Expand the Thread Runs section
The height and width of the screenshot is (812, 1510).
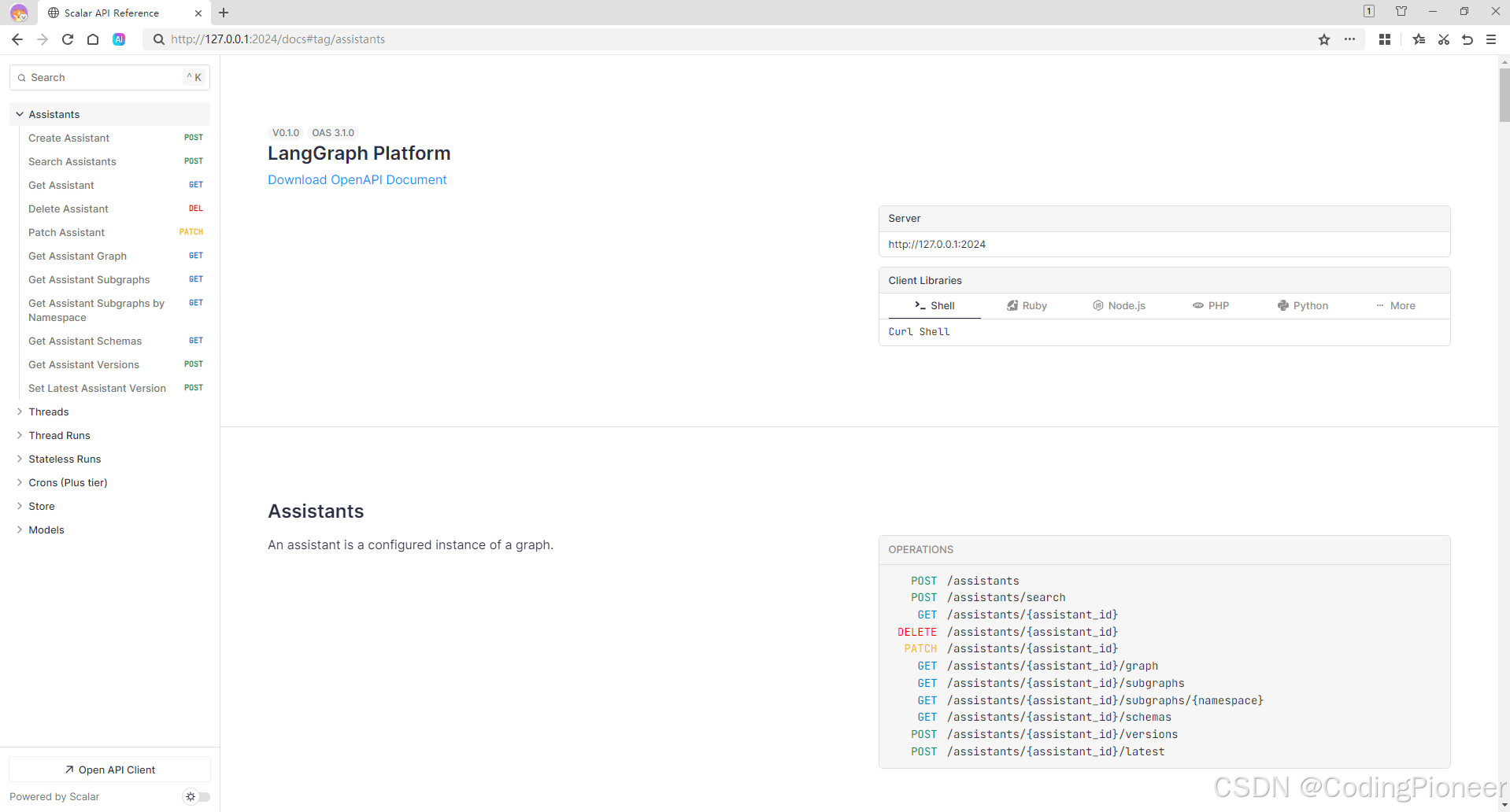pos(20,435)
